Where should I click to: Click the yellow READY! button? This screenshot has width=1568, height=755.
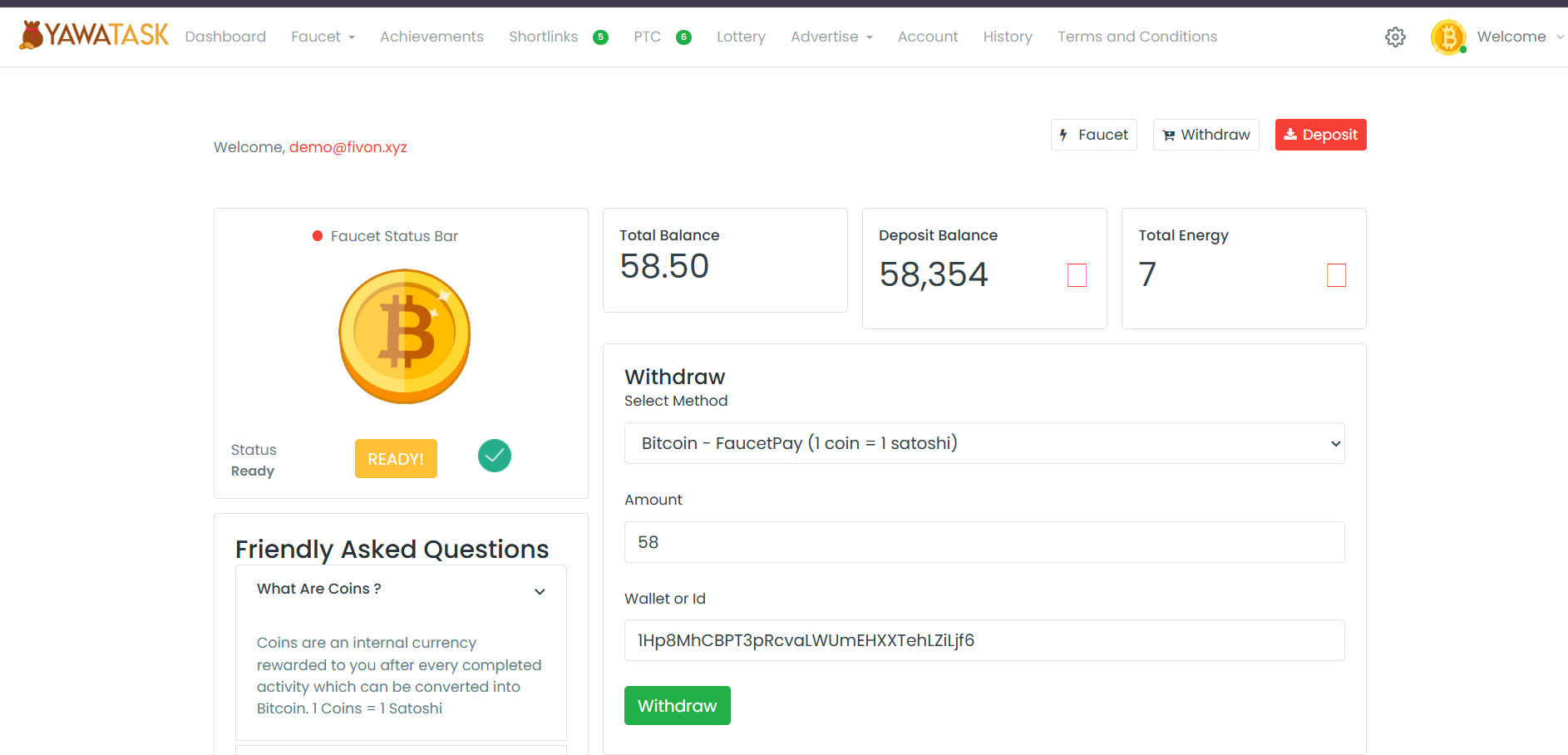click(x=396, y=459)
